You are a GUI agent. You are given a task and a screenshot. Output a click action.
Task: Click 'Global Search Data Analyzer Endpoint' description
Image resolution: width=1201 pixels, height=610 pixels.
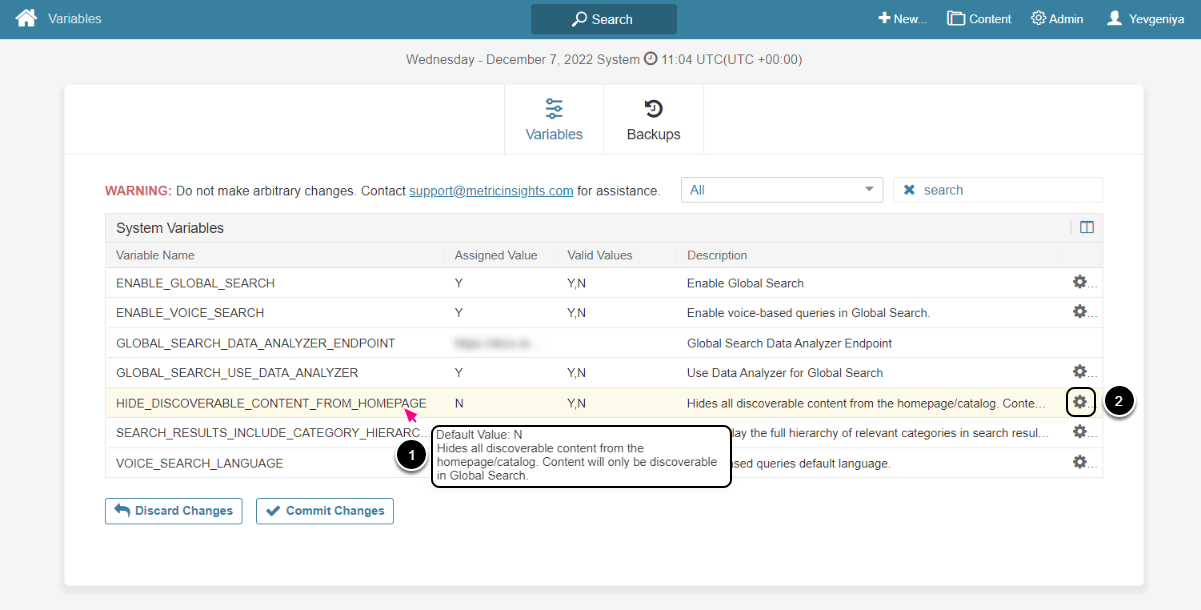pos(787,343)
